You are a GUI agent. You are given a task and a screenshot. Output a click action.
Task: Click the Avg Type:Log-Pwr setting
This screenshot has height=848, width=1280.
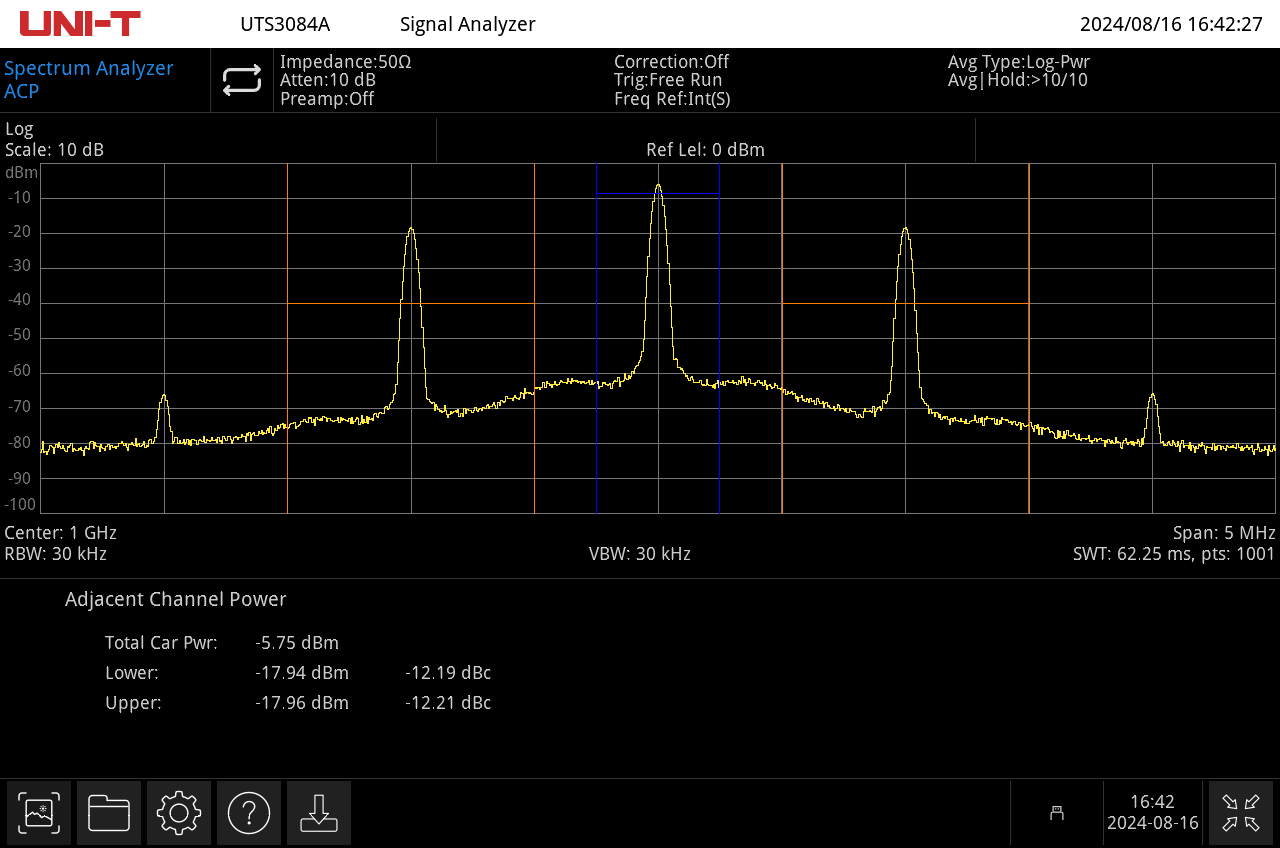(1019, 62)
